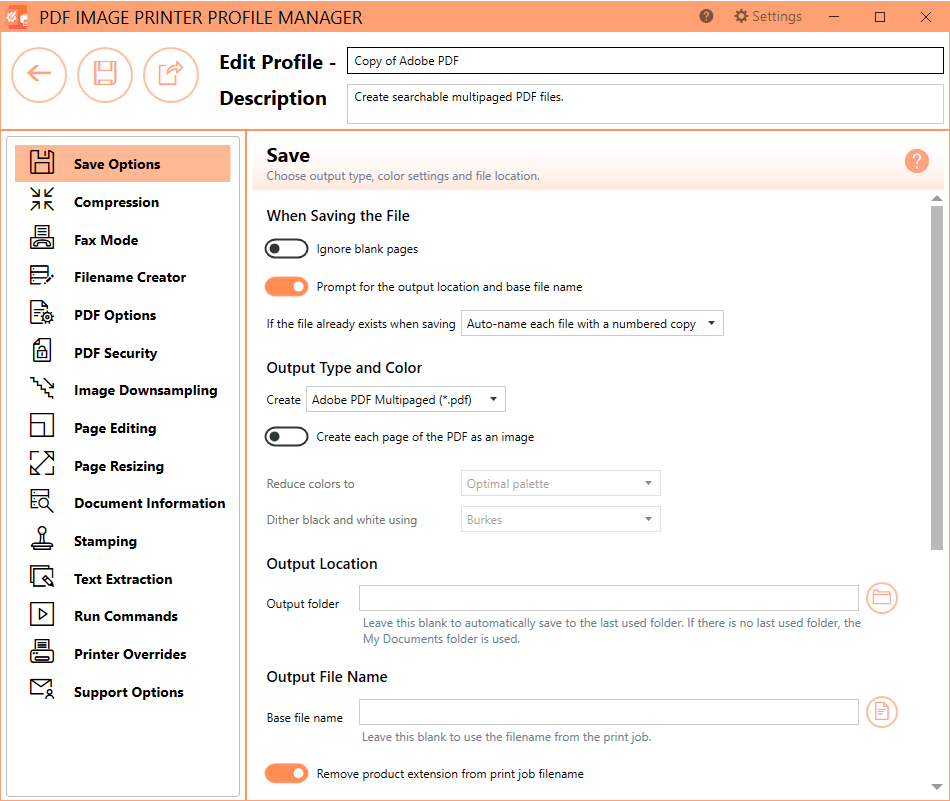Select Save Options label in sidebar
Viewport: 950px width, 801px height.
point(117,164)
